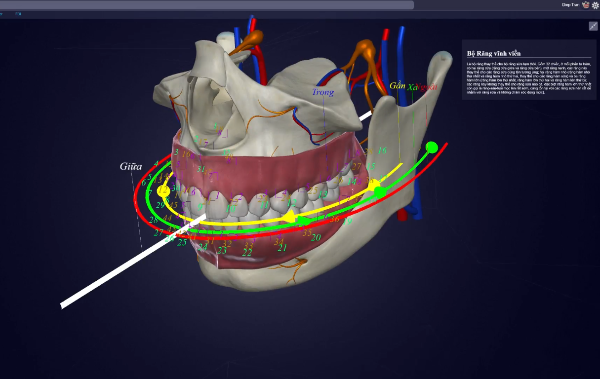Click the user name text in top bar
Viewport: 600px width, 379px height.
[x=570, y=5]
